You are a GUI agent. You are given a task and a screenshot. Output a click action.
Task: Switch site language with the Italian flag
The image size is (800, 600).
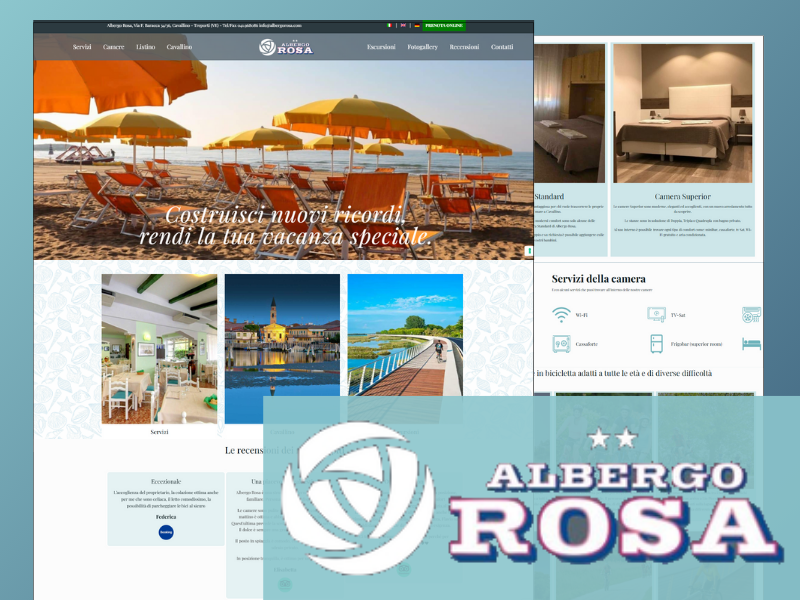389,25
